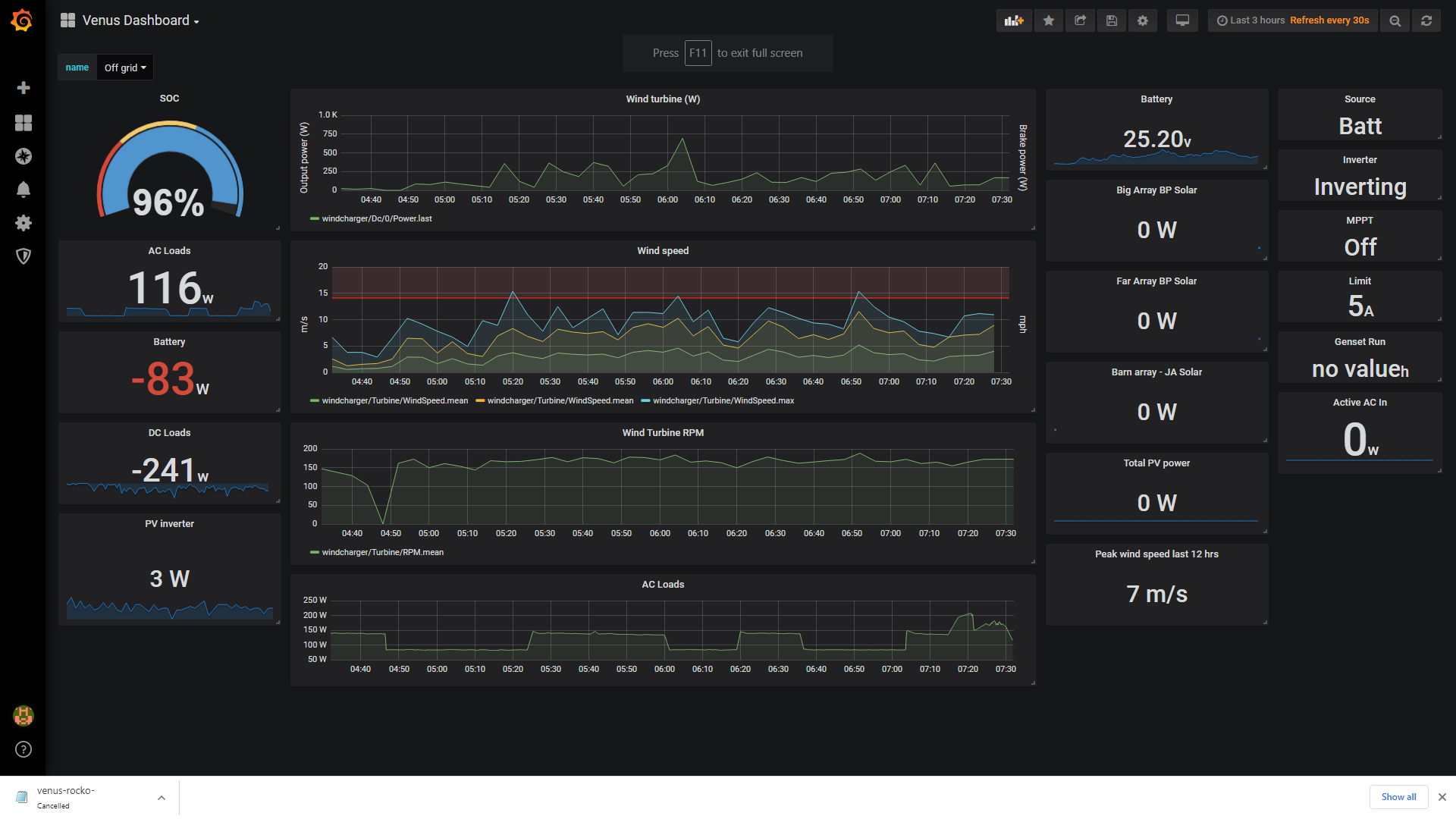Open the Dashboards grid icon in sidebar

24,123
